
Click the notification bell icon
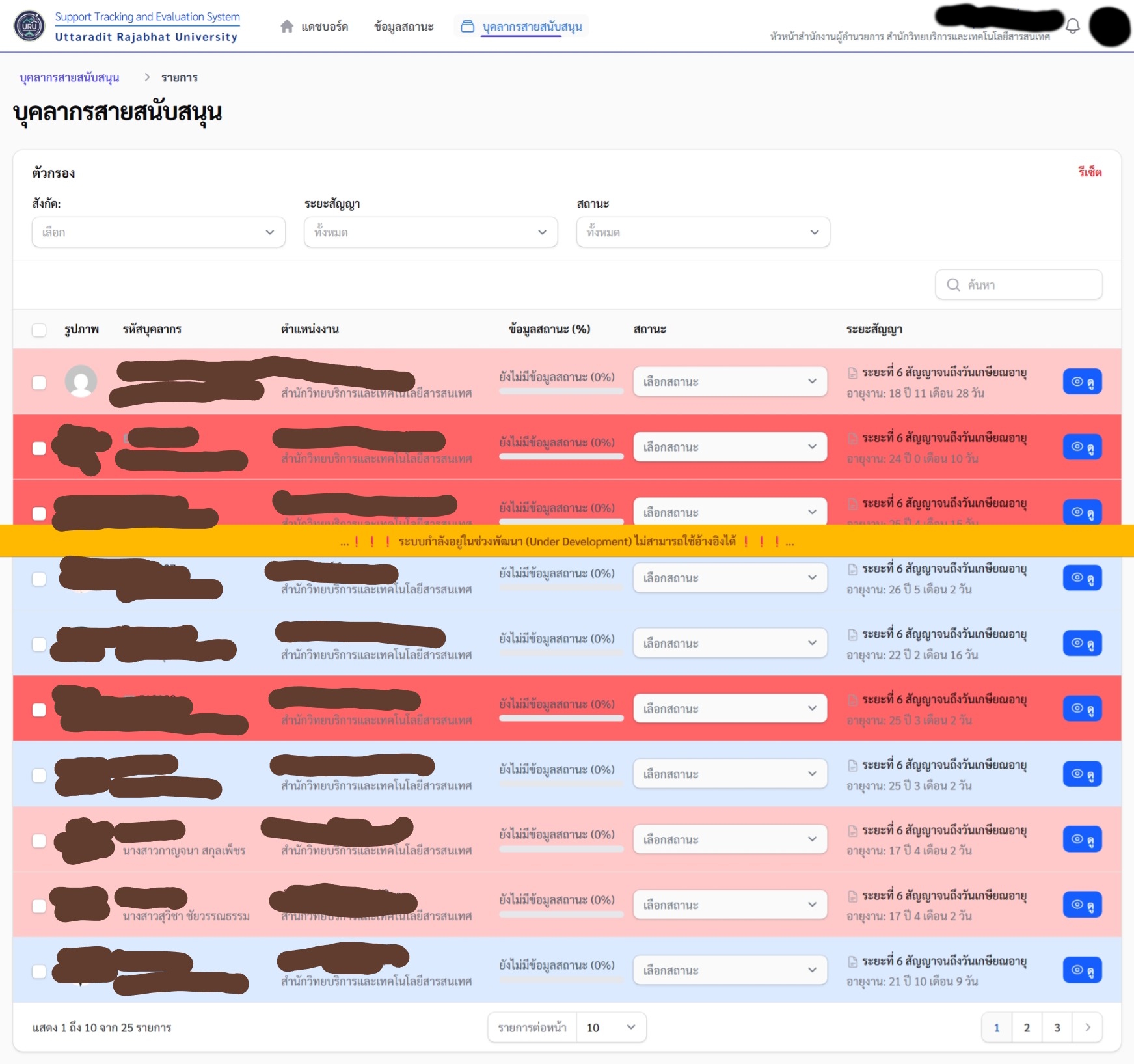(x=1073, y=26)
